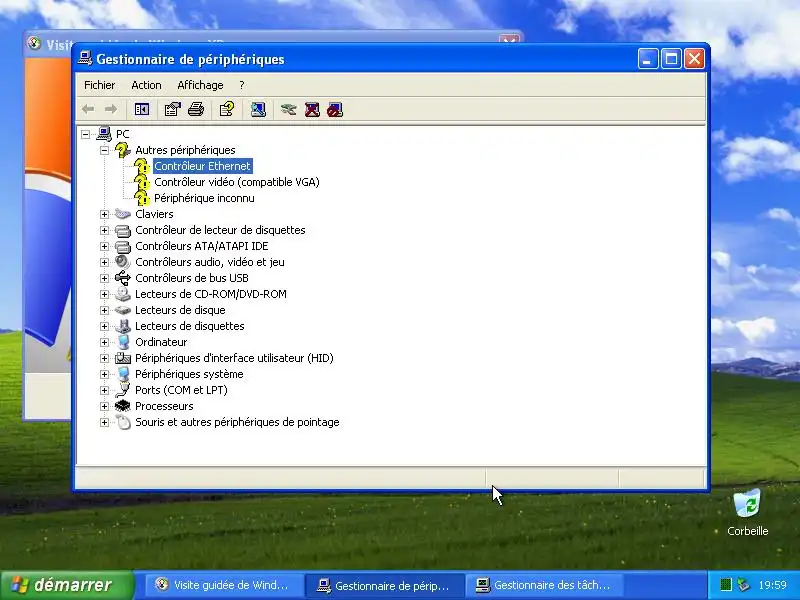Click the speaker icon for Contrôleurs audio, vidéo et jeu
This screenshot has width=800, height=600.
click(x=123, y=262)
